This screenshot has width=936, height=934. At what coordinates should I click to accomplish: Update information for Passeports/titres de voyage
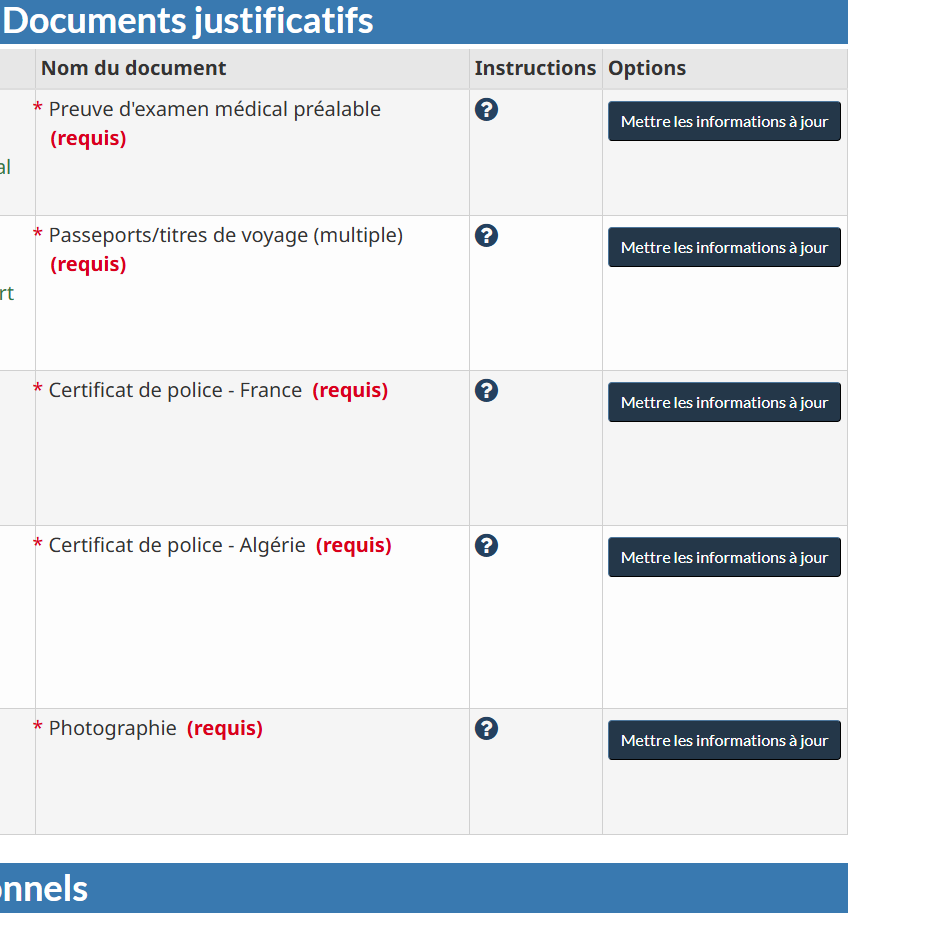click(724, 247)
